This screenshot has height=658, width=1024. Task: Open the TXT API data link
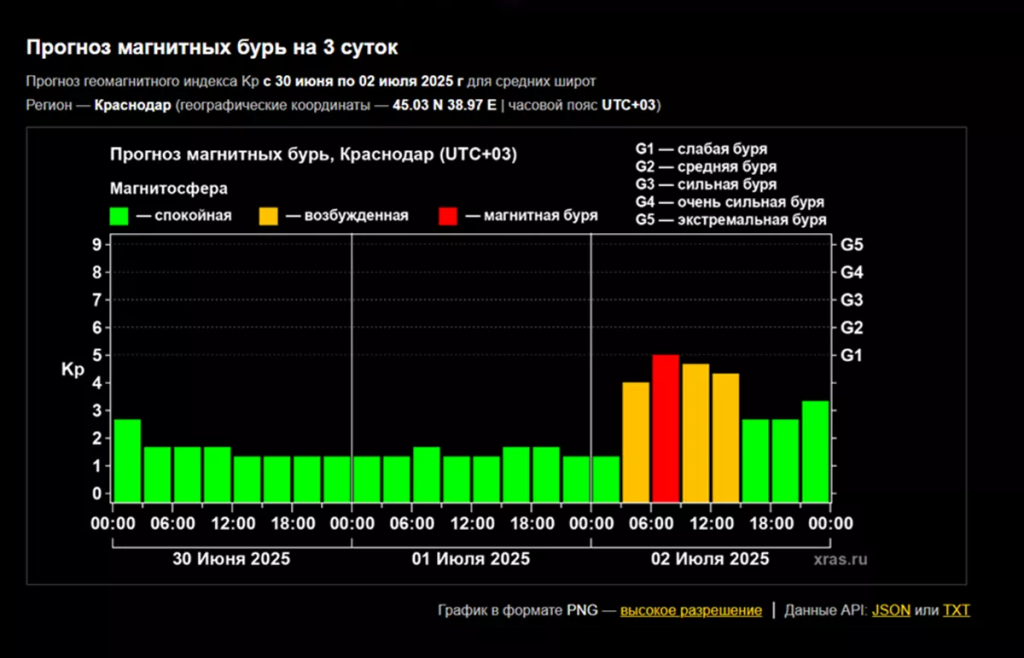coord(956,610)
